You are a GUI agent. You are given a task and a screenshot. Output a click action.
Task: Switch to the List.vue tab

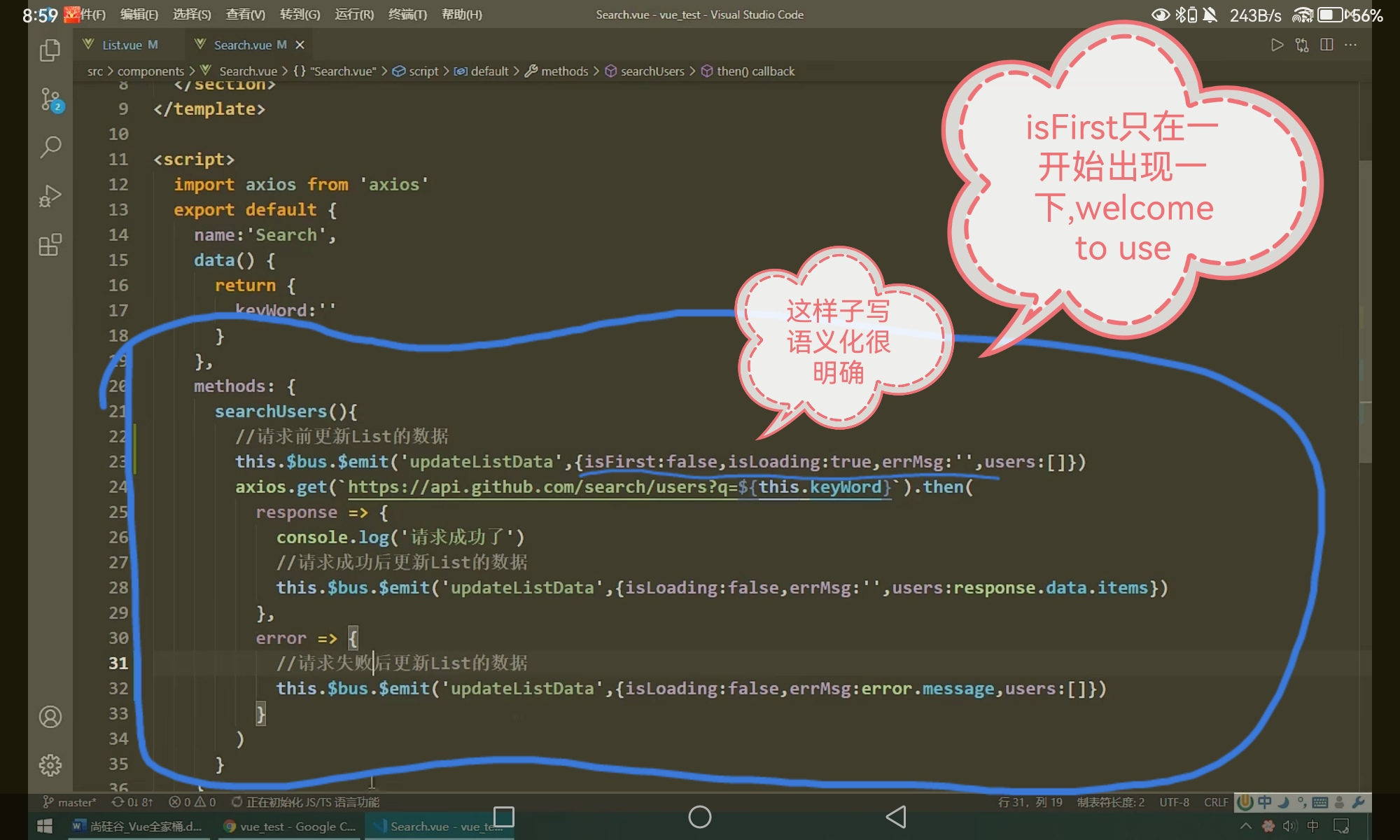click(122, 45)
